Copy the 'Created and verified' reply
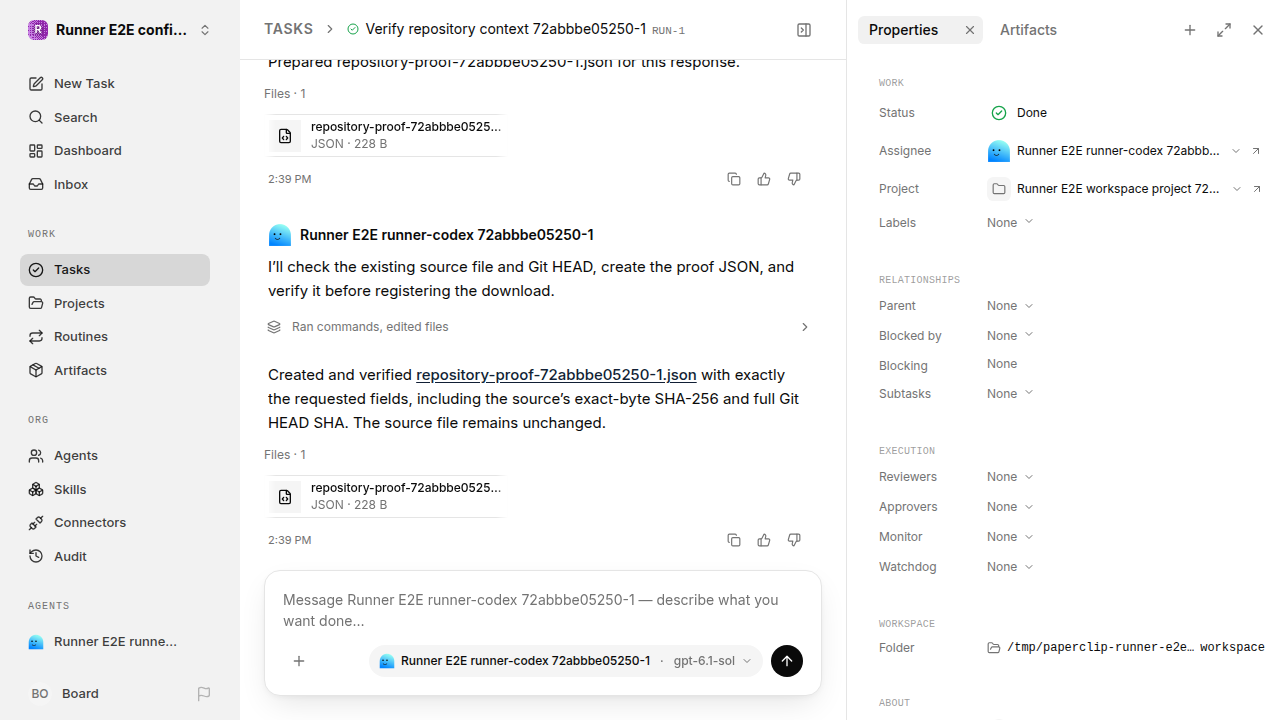The width and height of the screenshot is (1280, 720). 734,540
